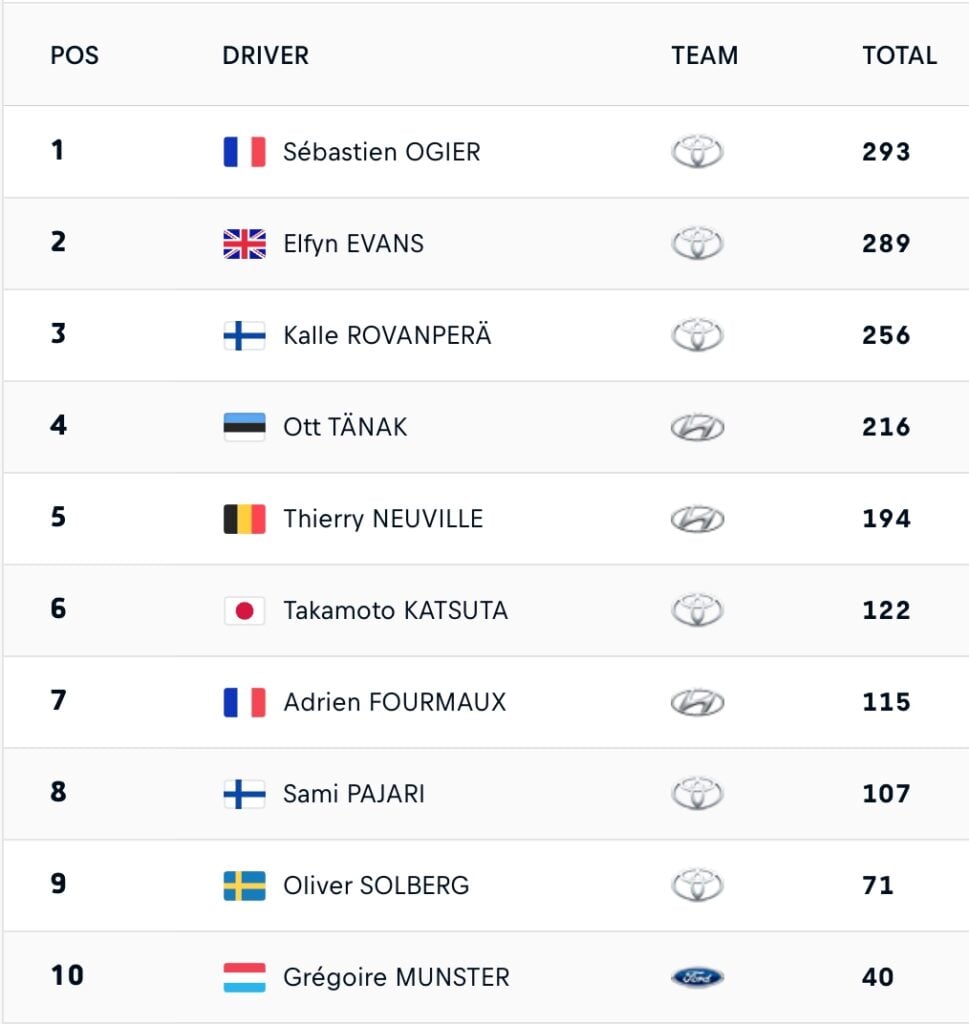Click the Swedish flag beside Oliver Solberg

[244, 885]
